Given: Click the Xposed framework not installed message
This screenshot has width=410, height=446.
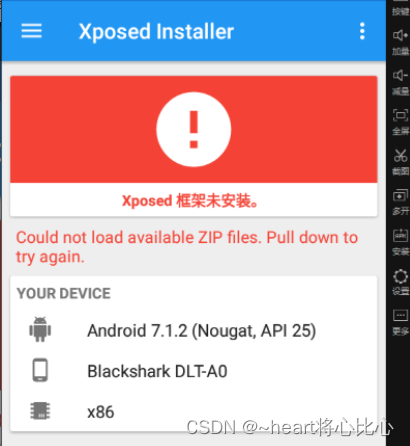Looking at the screenshot, I should 190,201.
